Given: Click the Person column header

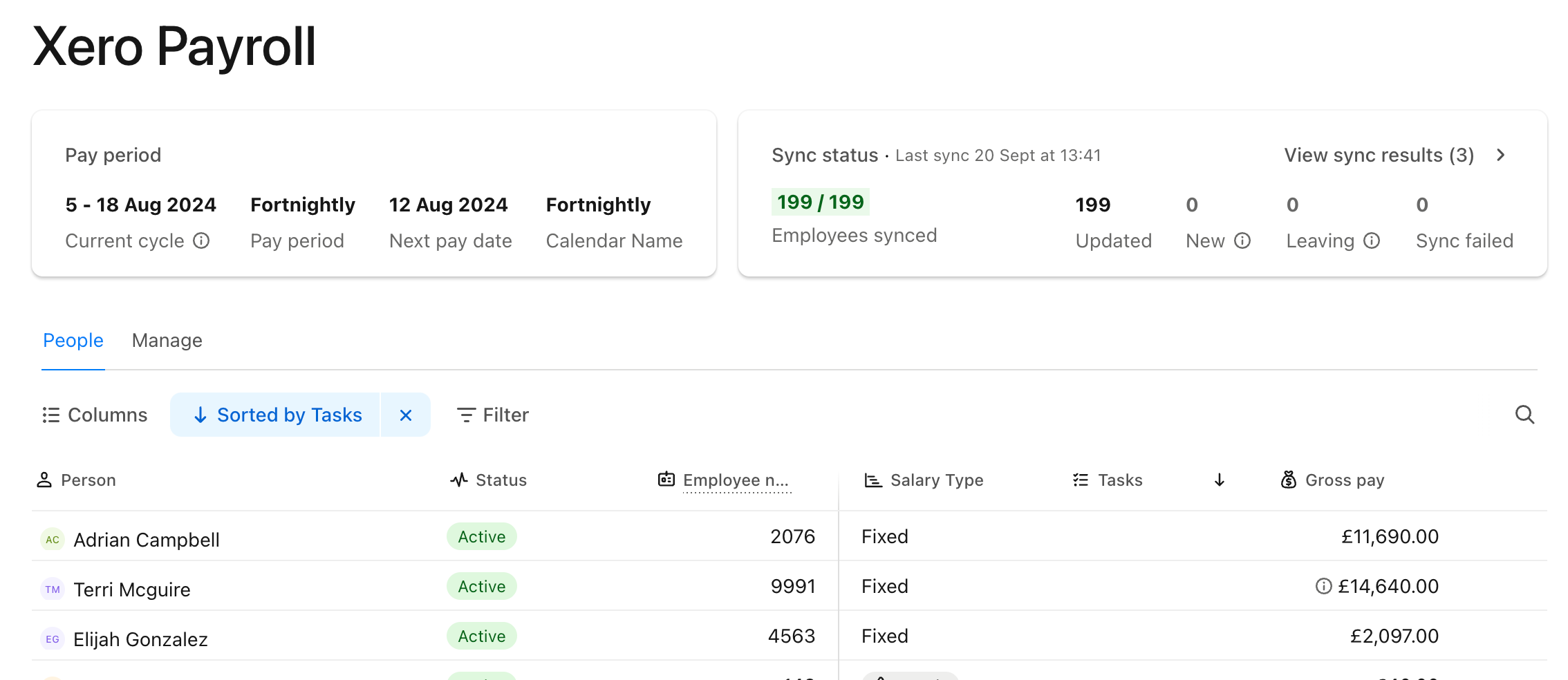Looking at the screenshot, I should (x=76, y=480).
